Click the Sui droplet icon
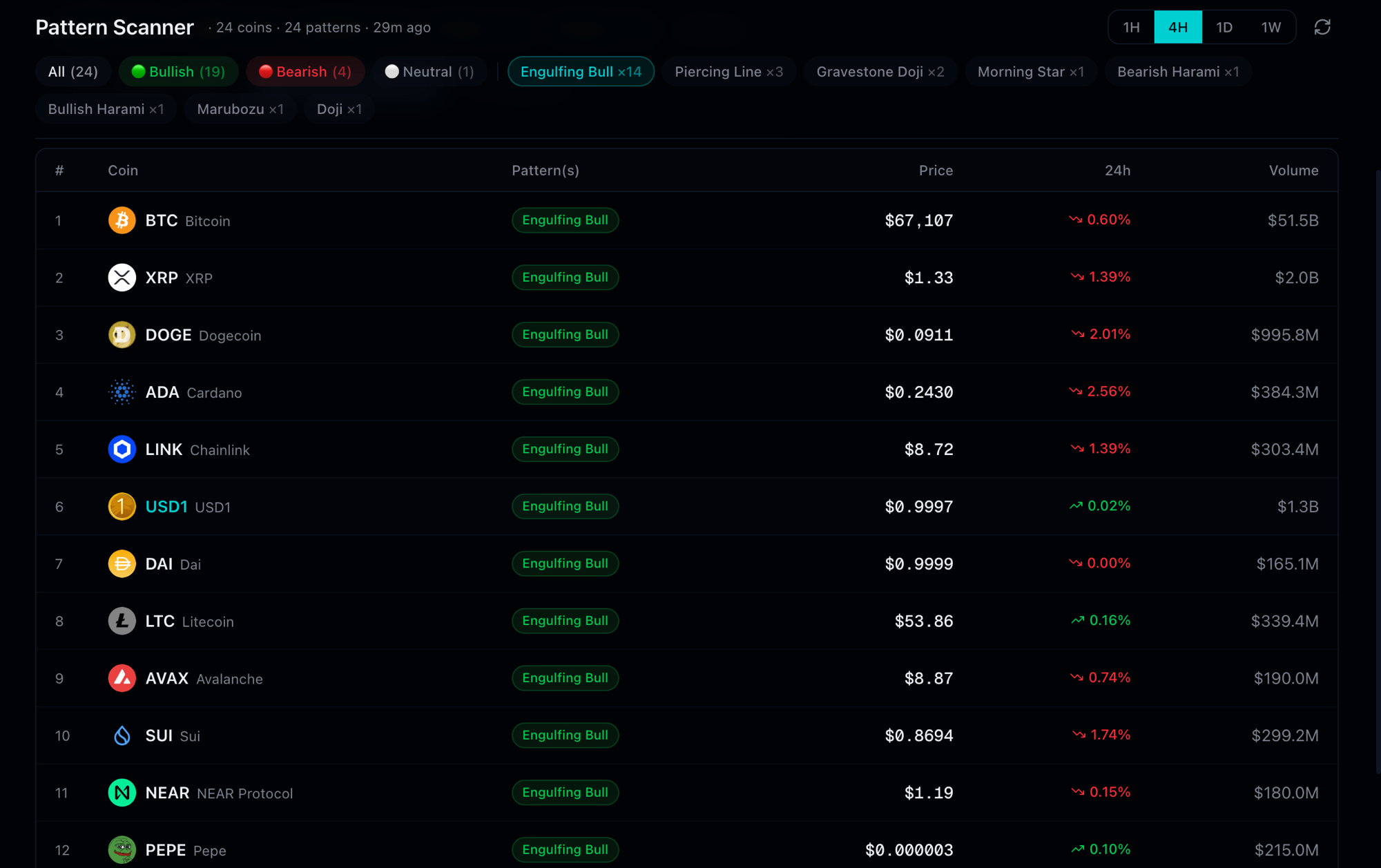 (122, 735)
